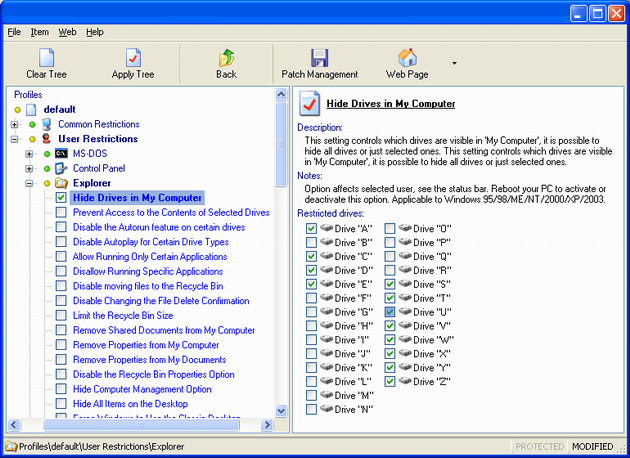Click the Back arrow toolbar icon
This screenshot has height=458, width=630.
tap(226, 58)
